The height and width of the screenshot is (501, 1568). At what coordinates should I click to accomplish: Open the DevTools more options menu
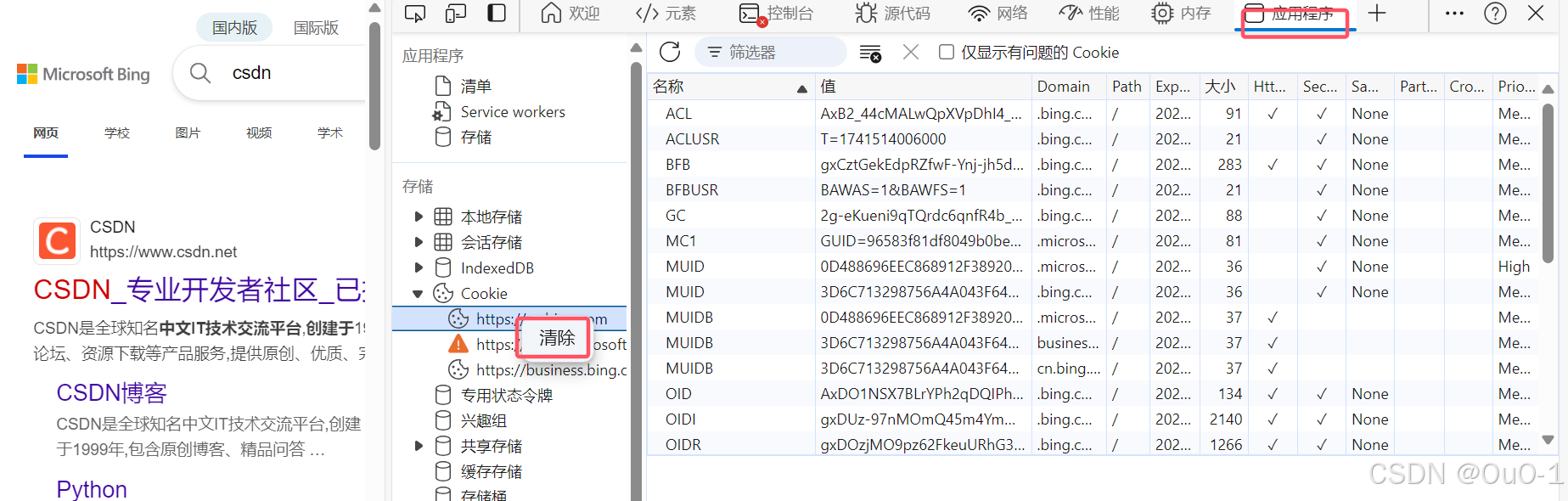tap(1454, 14)
